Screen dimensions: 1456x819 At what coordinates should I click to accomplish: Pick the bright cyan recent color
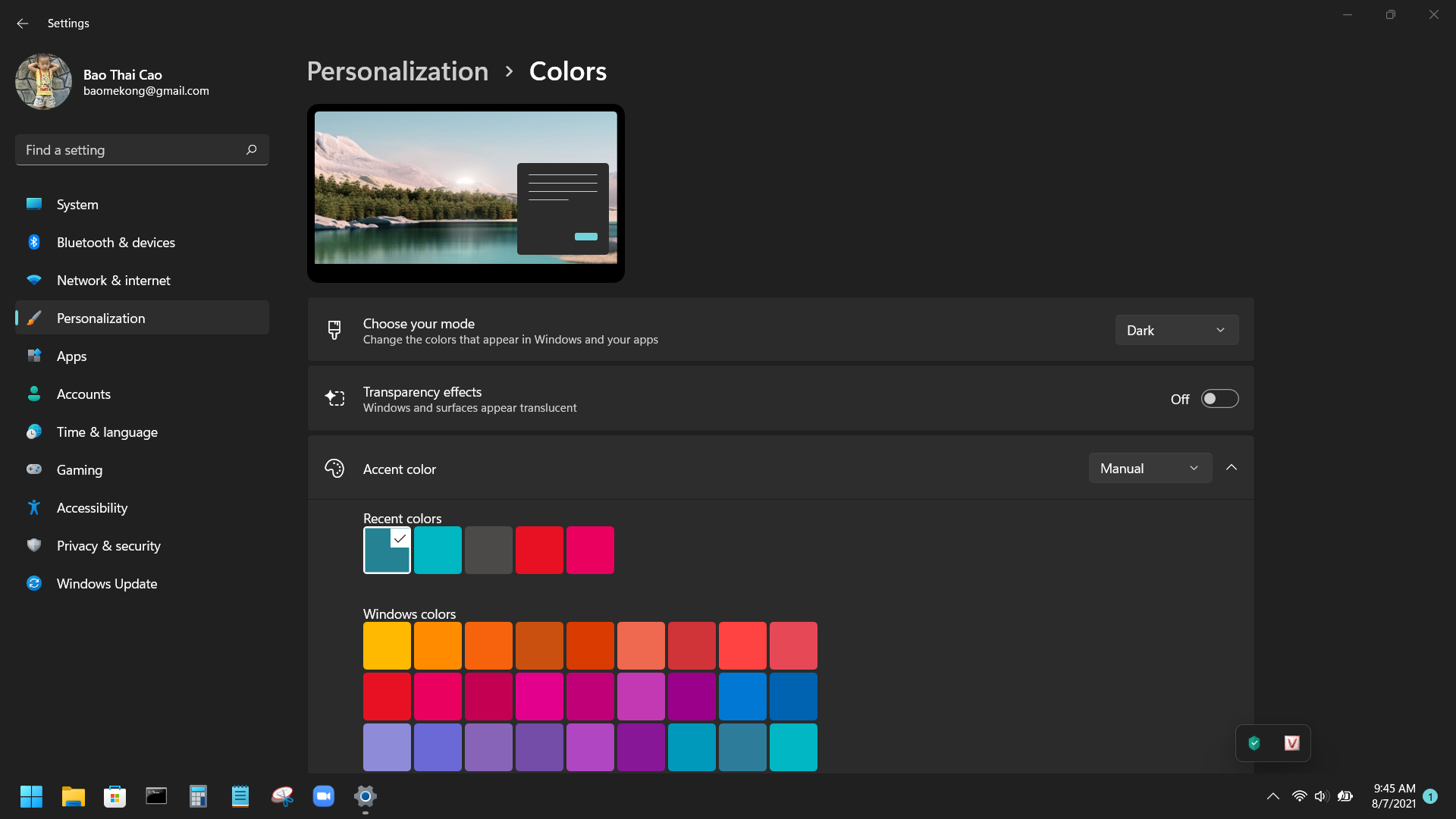(x=438, y=550)
